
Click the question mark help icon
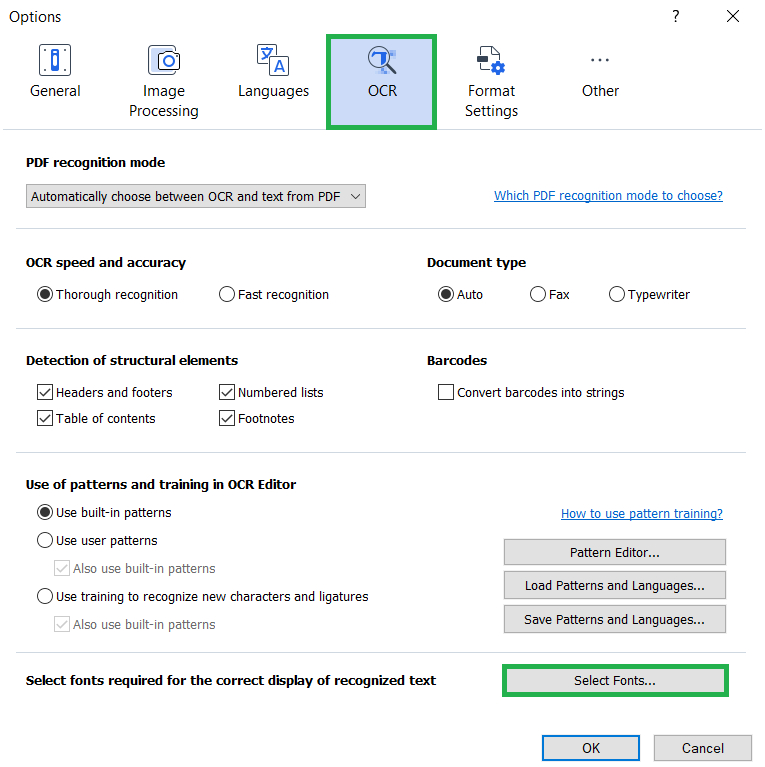click(x=675, y=16)
